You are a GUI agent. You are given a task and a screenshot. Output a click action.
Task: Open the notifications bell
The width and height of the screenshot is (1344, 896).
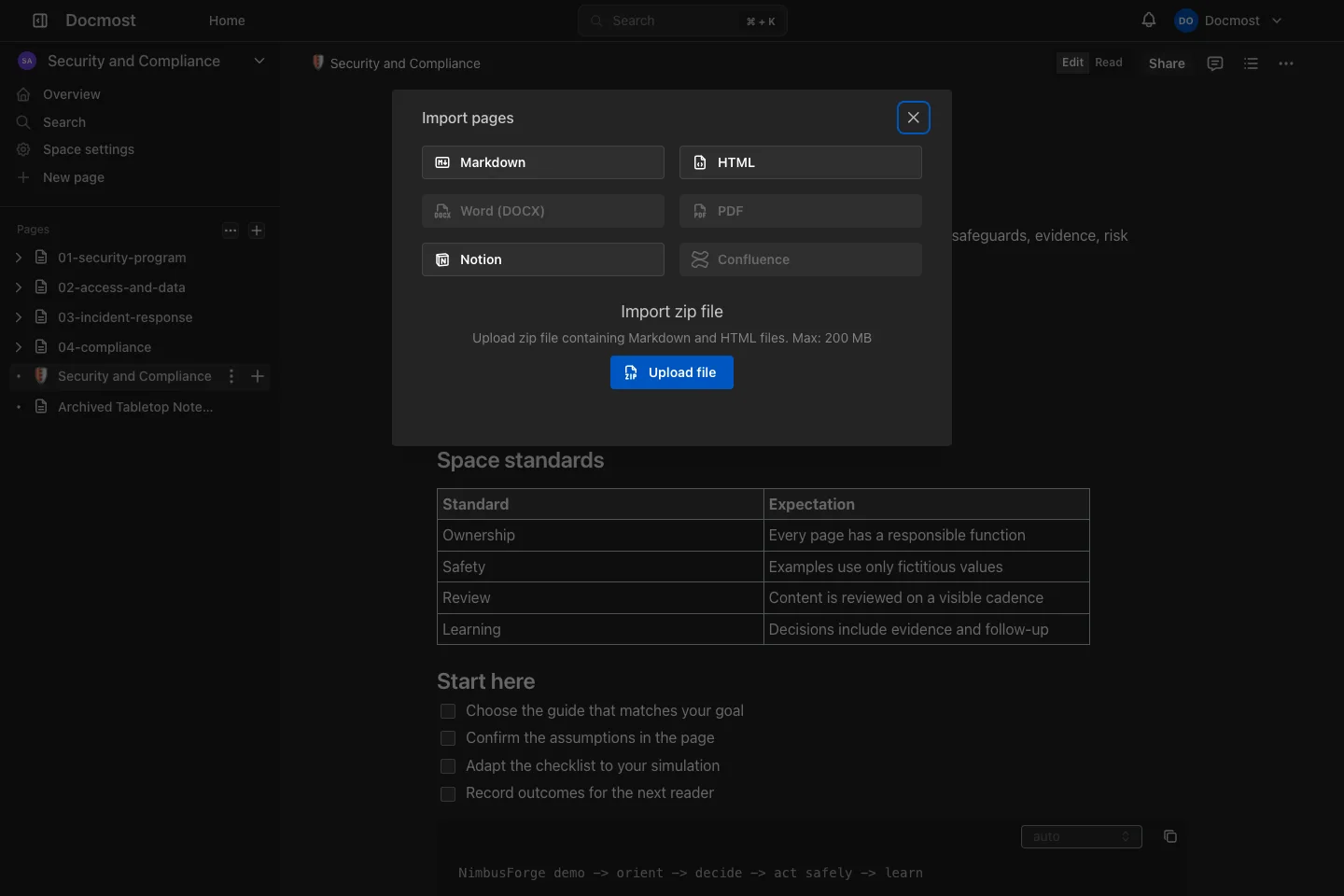click(x=1149, y=20)
